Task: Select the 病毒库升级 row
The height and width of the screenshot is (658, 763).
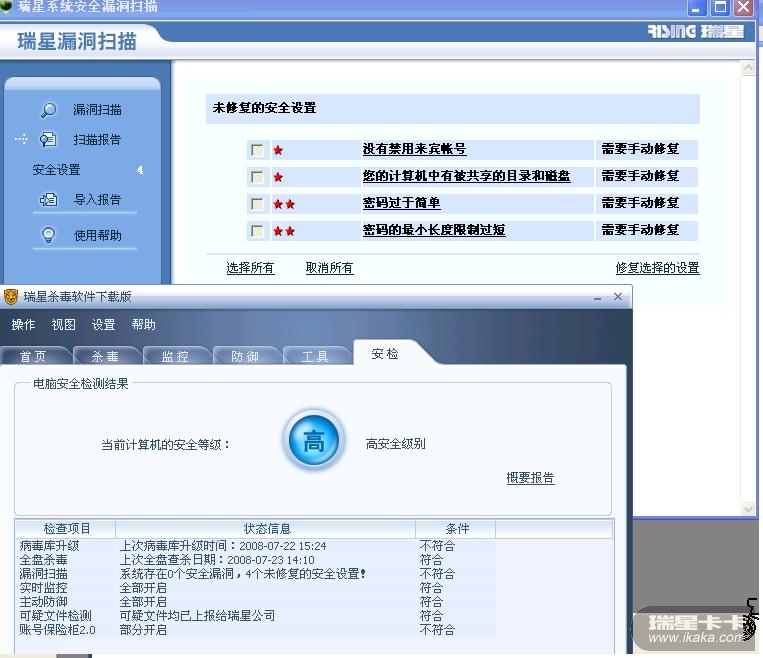Action: pos(257,546)
